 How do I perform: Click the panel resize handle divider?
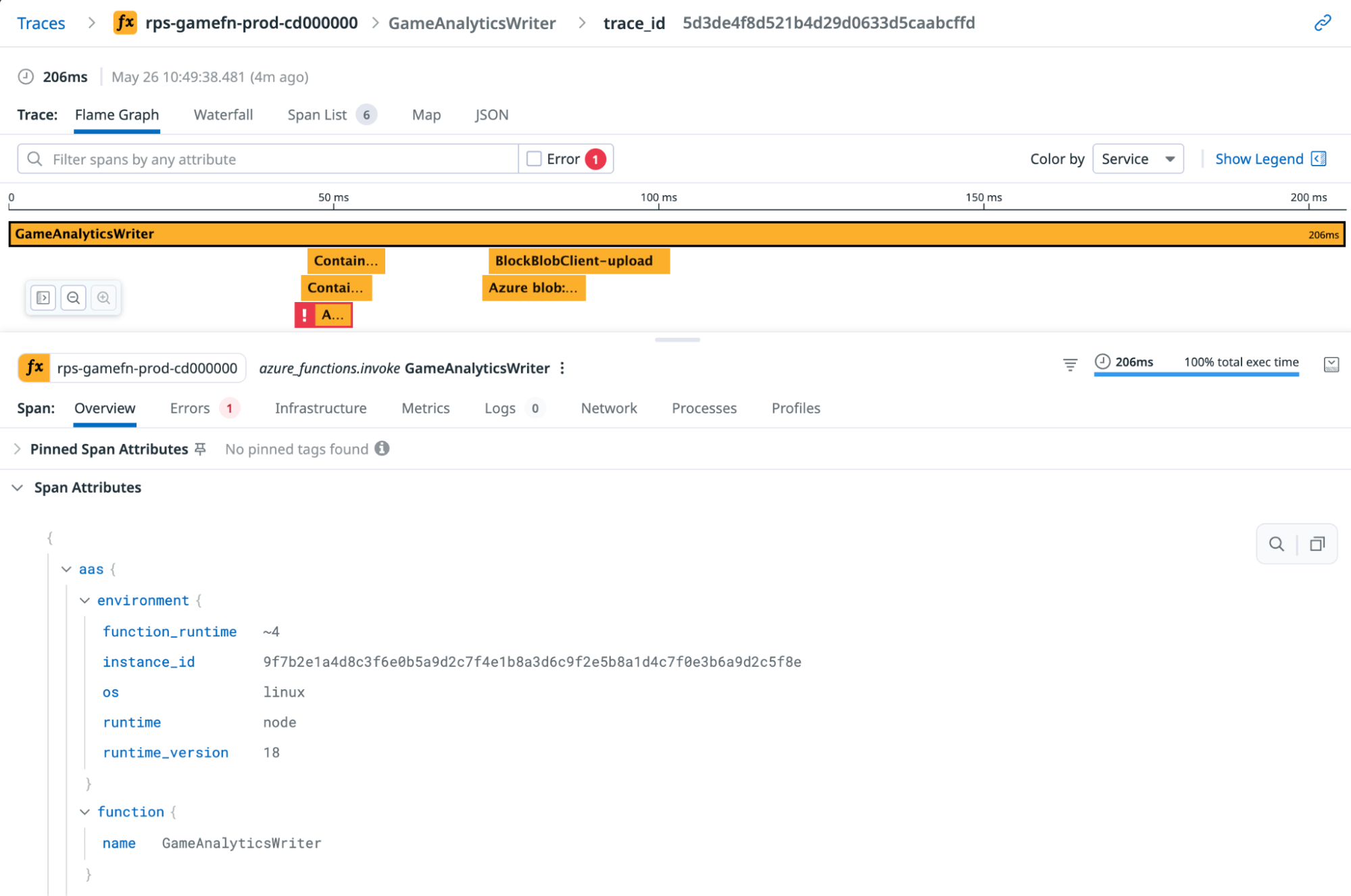coord(677,340)
